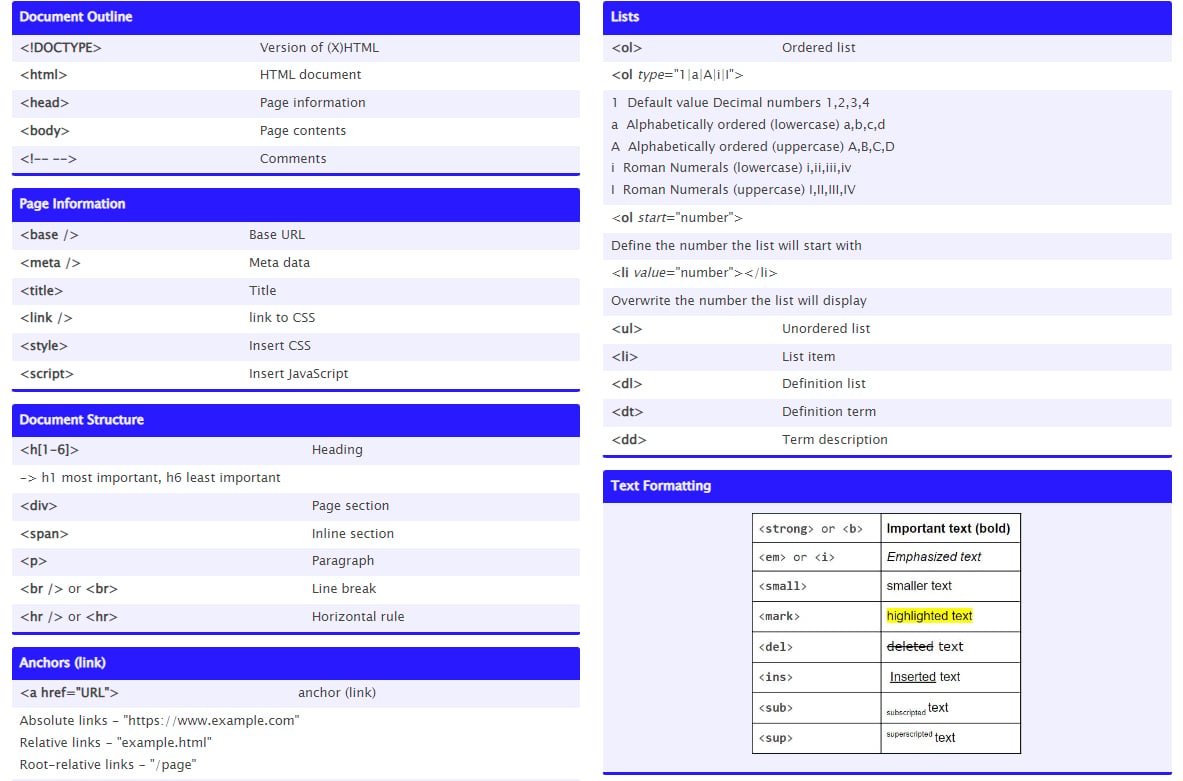This screenshot has width=1183, height=781.
Task: Click the <sub> table cell
Action: point(816,709)
